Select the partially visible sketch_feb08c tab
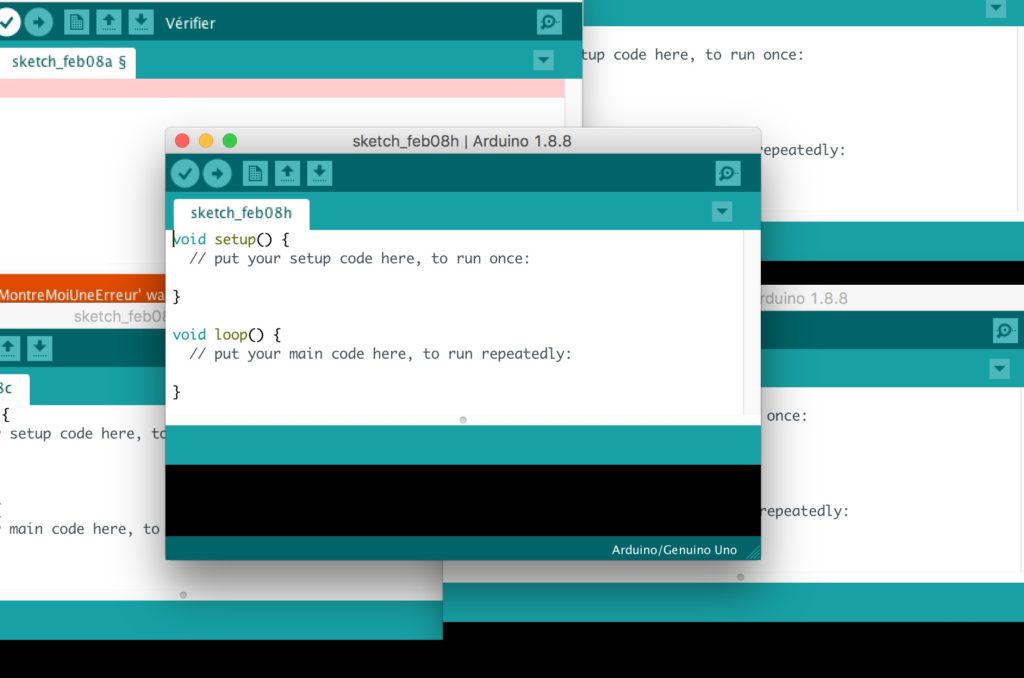The height and width of the screenshot is (678, 1024). pos(12,386)
